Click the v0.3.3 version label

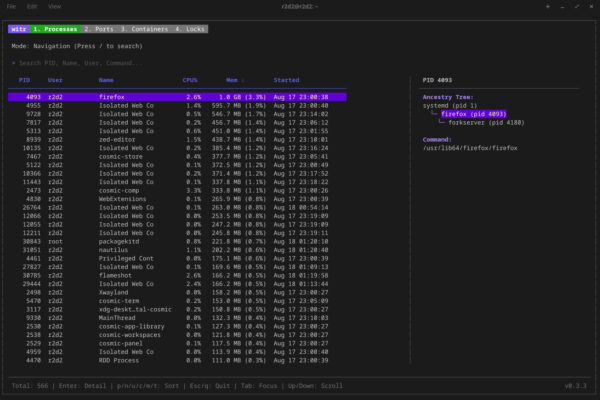(576, 386)
